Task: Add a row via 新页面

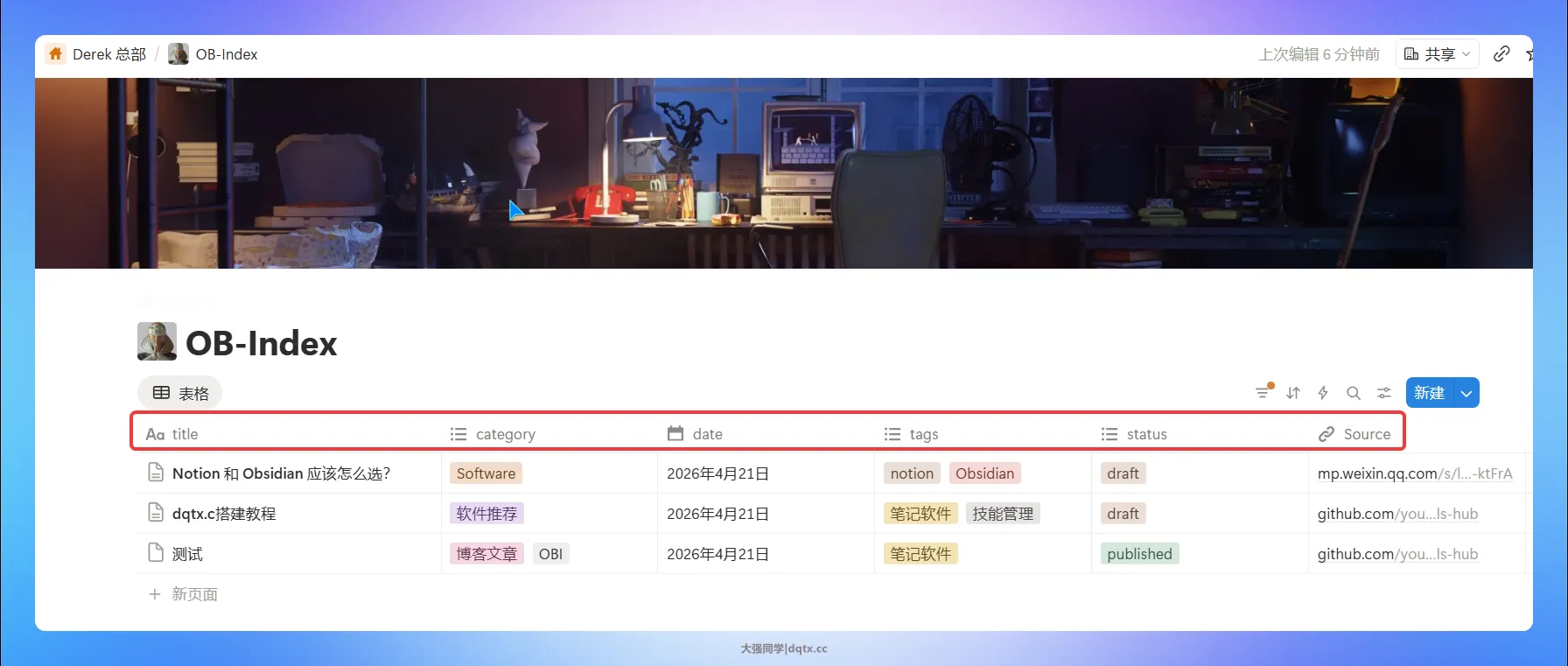Action: tap(193, 594)
